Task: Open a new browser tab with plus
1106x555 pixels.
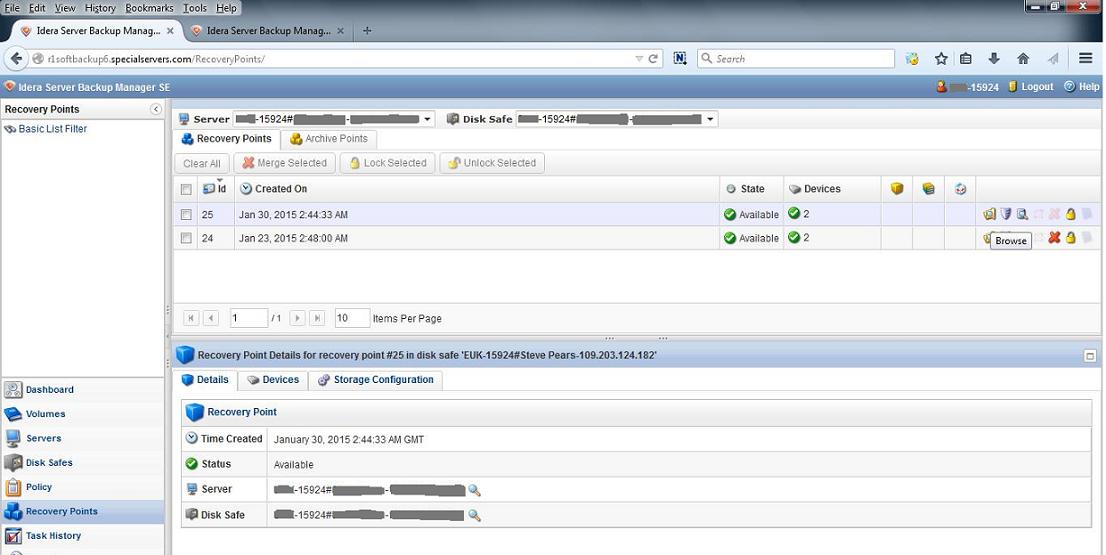Action: [367, 30]
